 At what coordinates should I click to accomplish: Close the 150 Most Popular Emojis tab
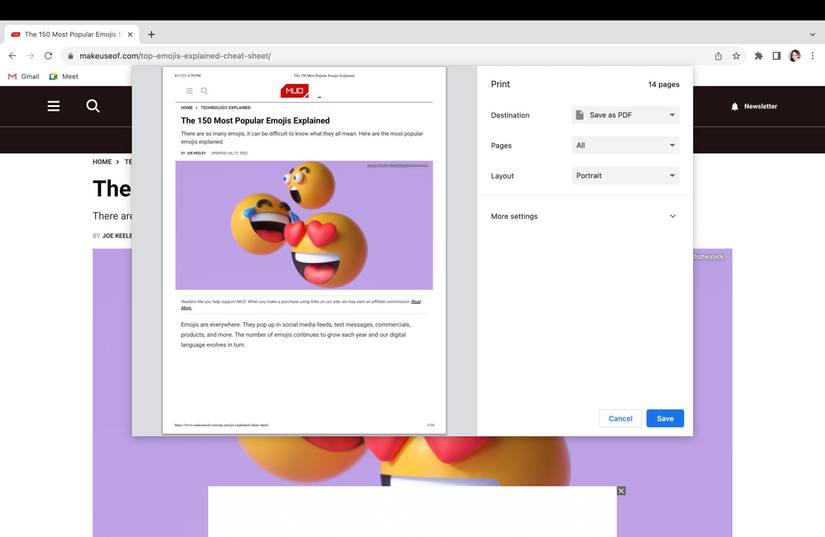coord(130,34)
